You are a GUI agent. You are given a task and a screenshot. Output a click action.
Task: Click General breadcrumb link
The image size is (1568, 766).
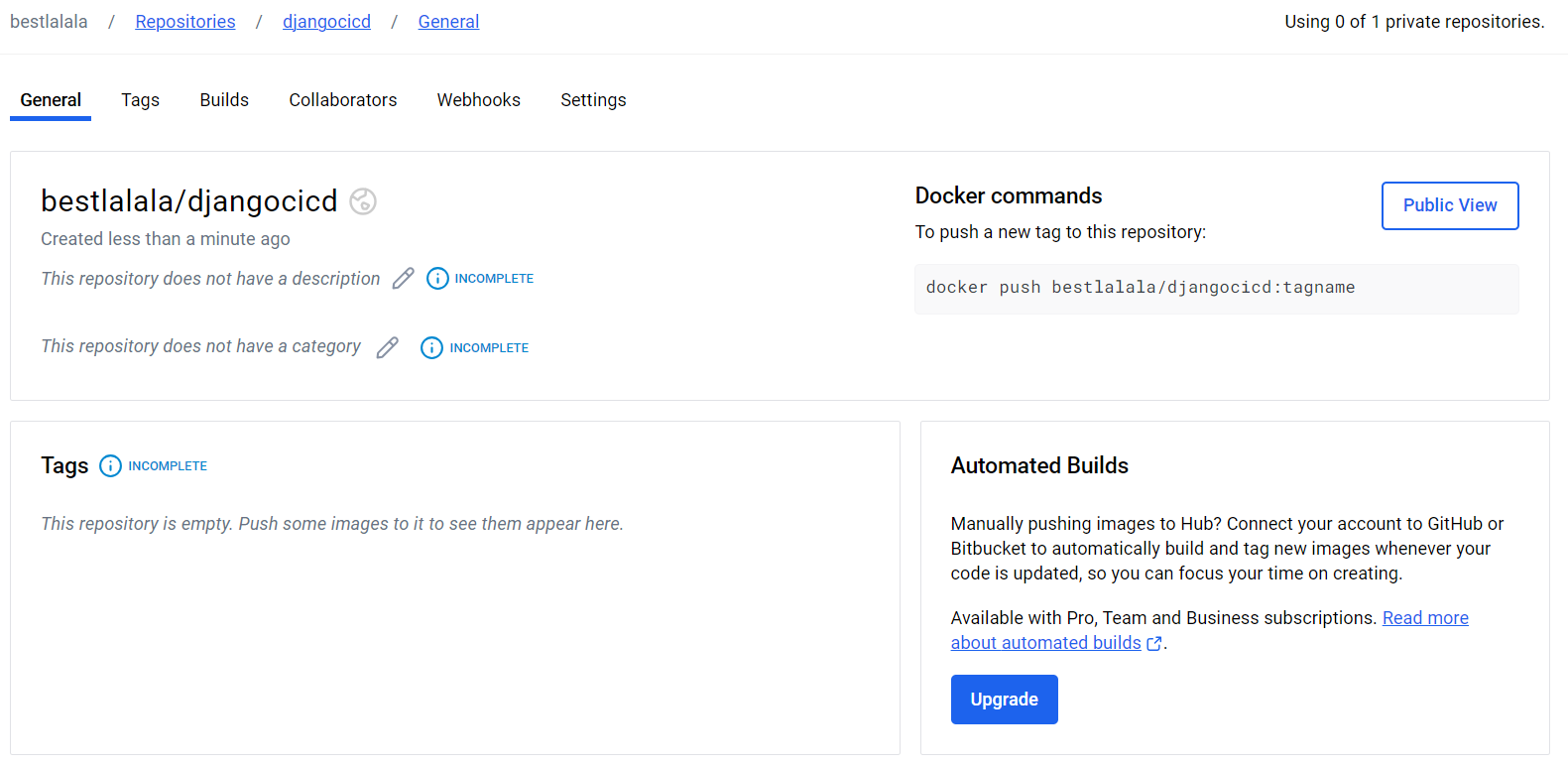point(448,22)
